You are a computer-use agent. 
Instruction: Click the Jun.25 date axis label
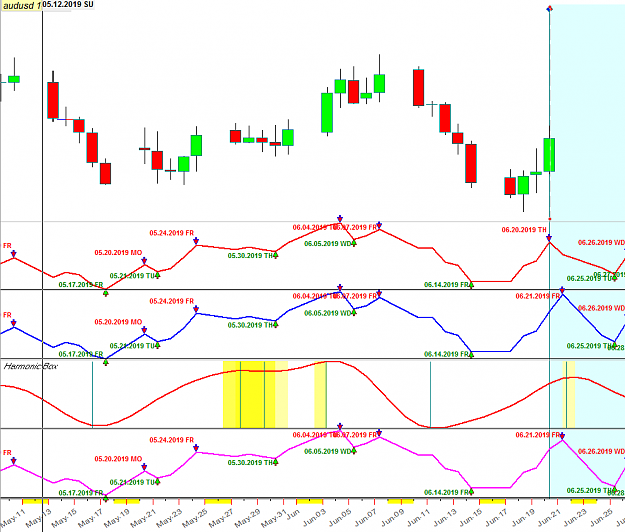point(601,517)
